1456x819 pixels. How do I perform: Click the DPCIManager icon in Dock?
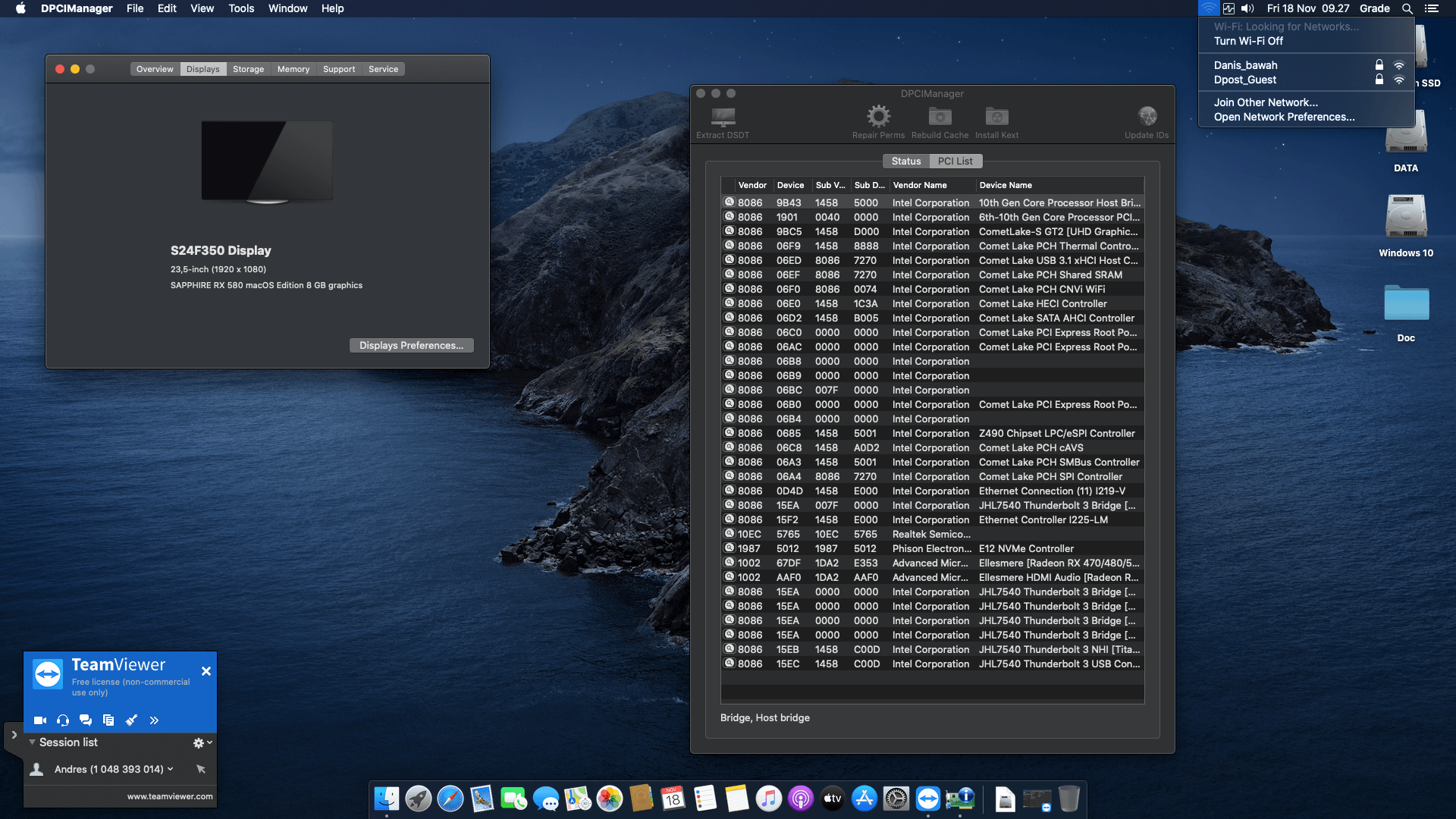(x=960, y=799)
